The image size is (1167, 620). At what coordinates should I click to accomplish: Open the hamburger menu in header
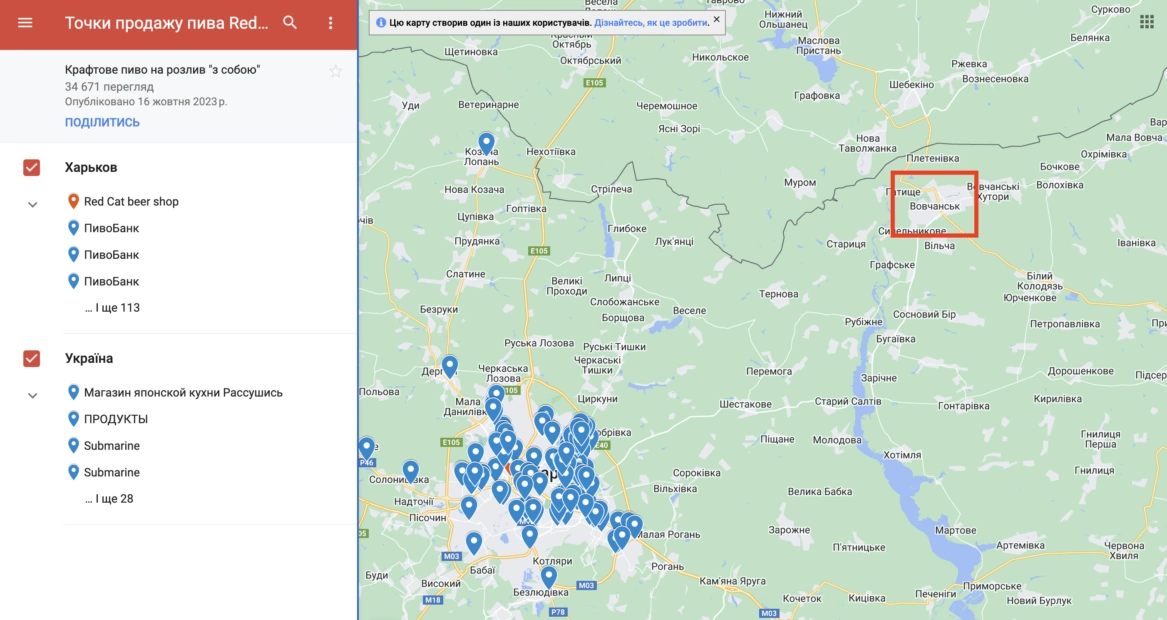[x=25, y=22]
